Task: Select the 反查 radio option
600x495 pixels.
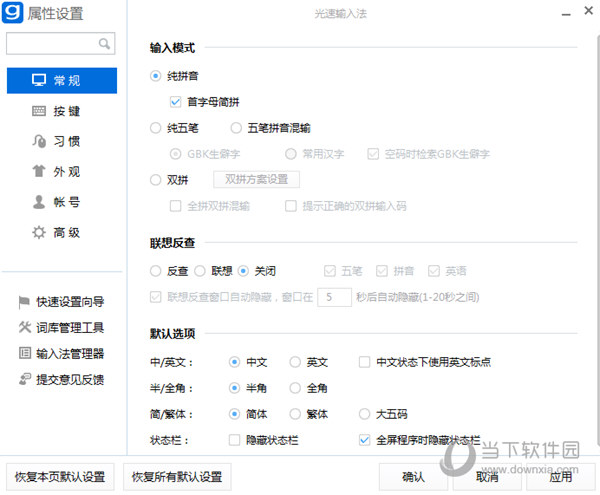Action: (155, 271)
